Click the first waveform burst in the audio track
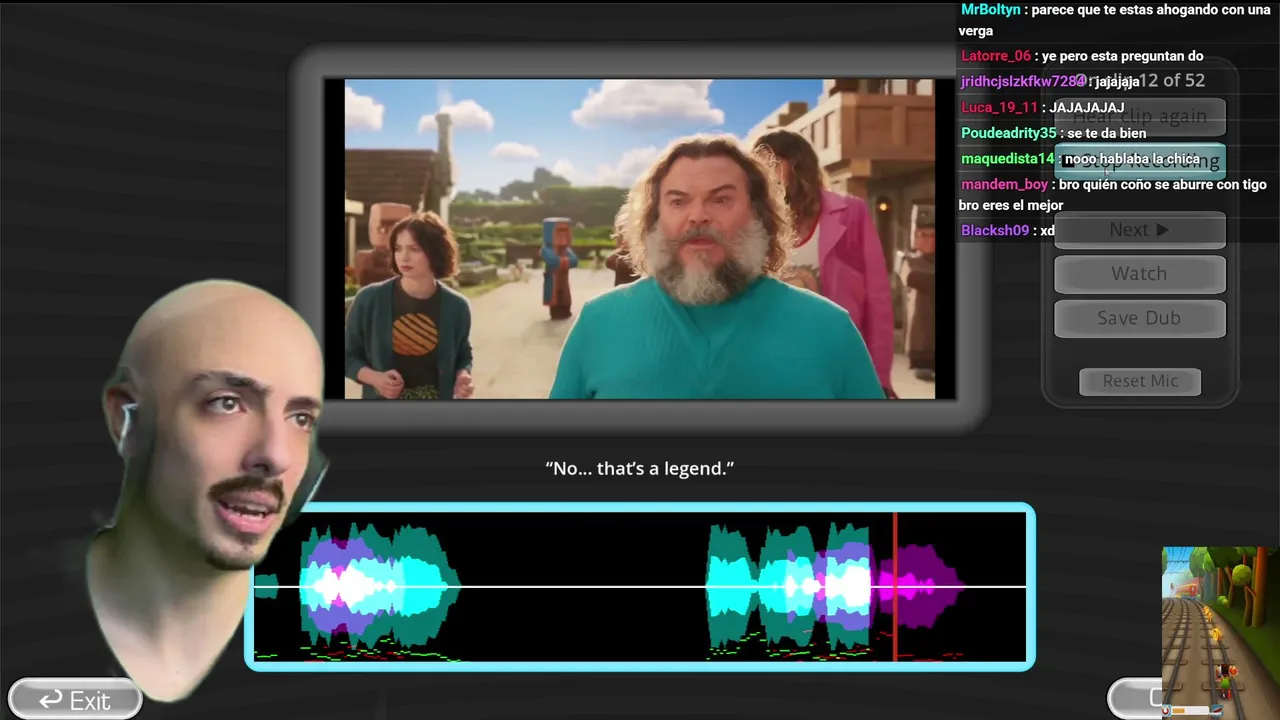This screenshot has width=1280, height=720. pyautogui.click(x=380, y=587)
